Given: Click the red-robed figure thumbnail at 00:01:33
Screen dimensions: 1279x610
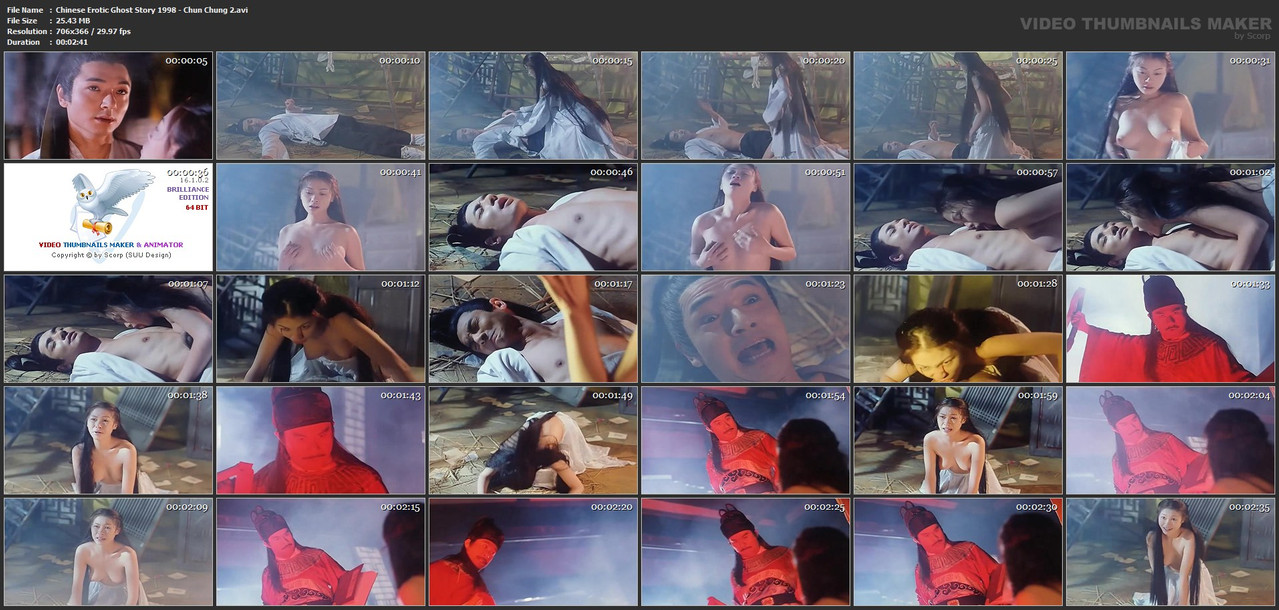Looking at the screenshot, I should (x=1170, y=330).
